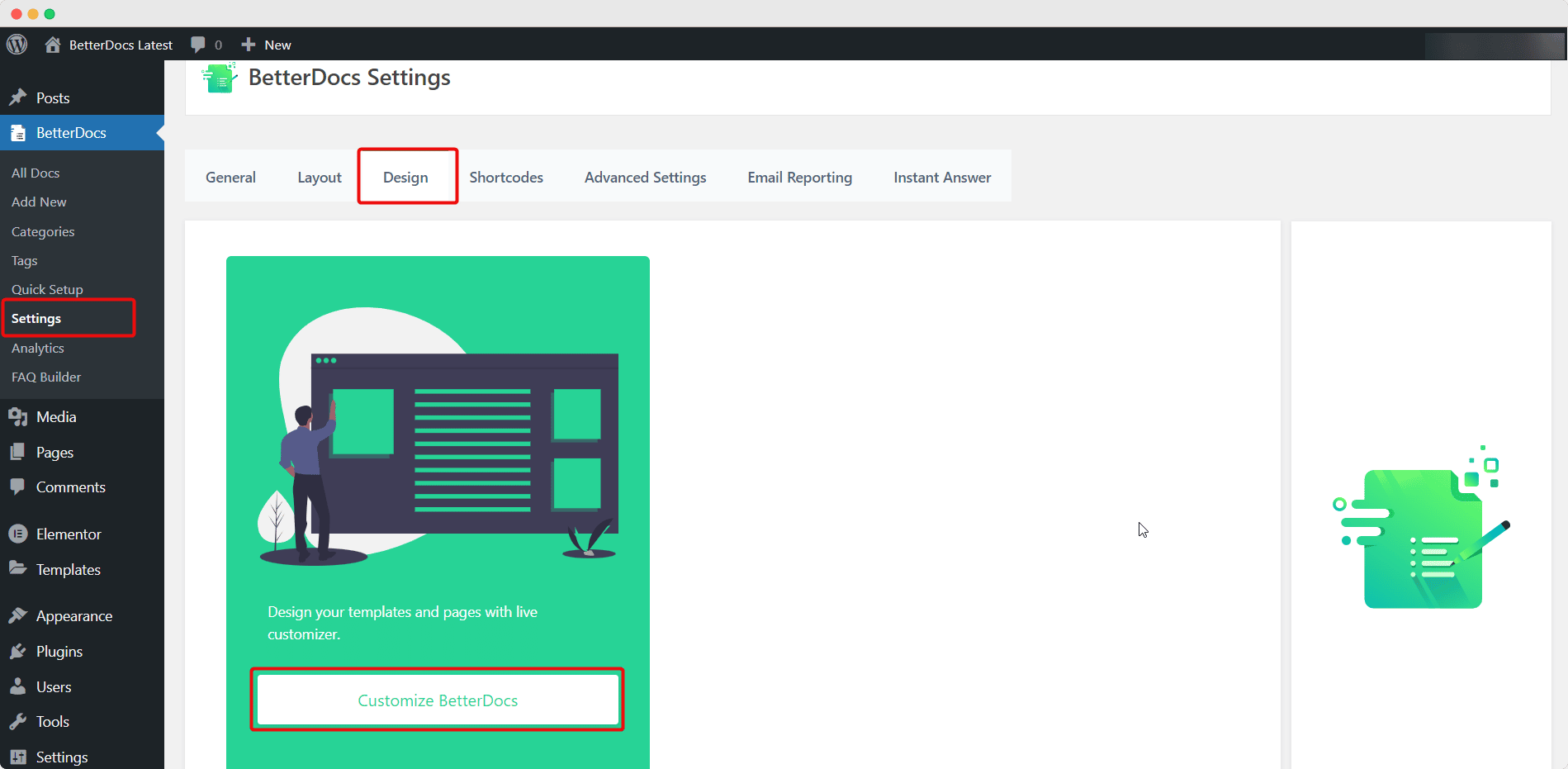Select FAQ Builder in the BetterDocs submenu
1568x769 pixels.
click(45, 377)
